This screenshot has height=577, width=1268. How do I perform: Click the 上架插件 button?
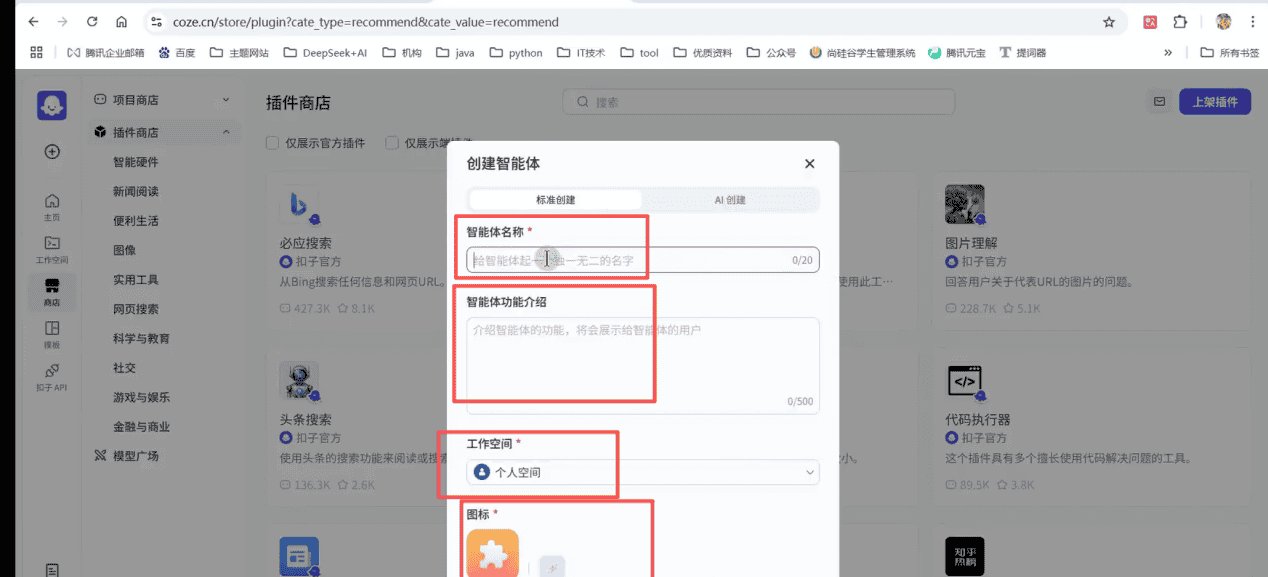pos(1214,101)
